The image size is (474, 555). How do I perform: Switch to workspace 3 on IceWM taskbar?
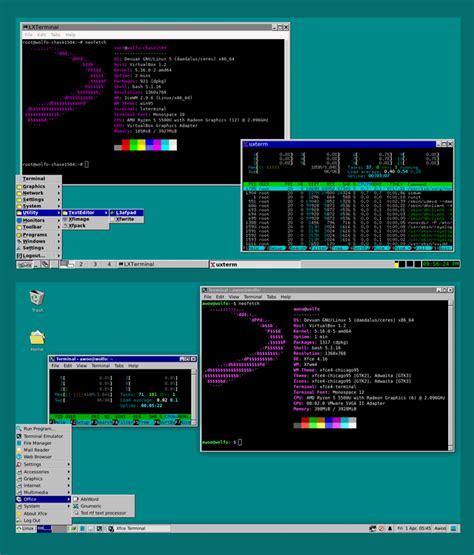[x=95, y=264]
